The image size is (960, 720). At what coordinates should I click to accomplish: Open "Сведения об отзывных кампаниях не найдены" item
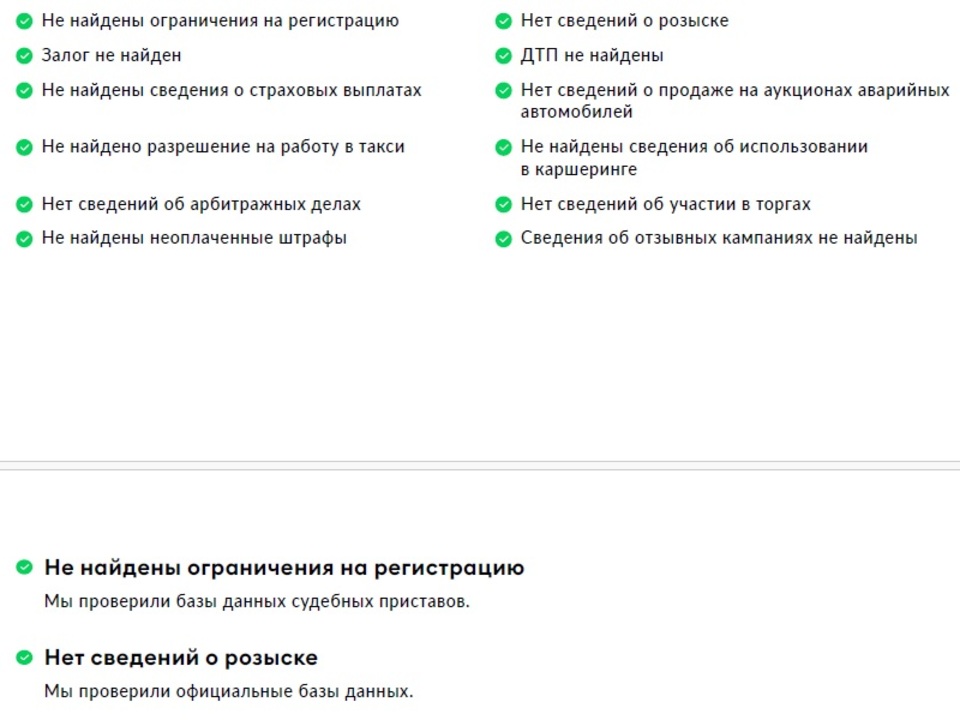[719, 238]
